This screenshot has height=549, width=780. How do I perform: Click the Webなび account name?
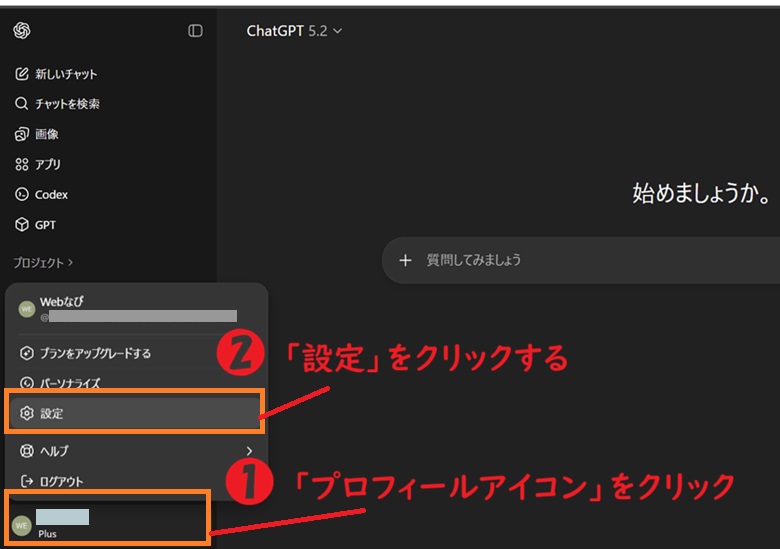pos(62,301)
